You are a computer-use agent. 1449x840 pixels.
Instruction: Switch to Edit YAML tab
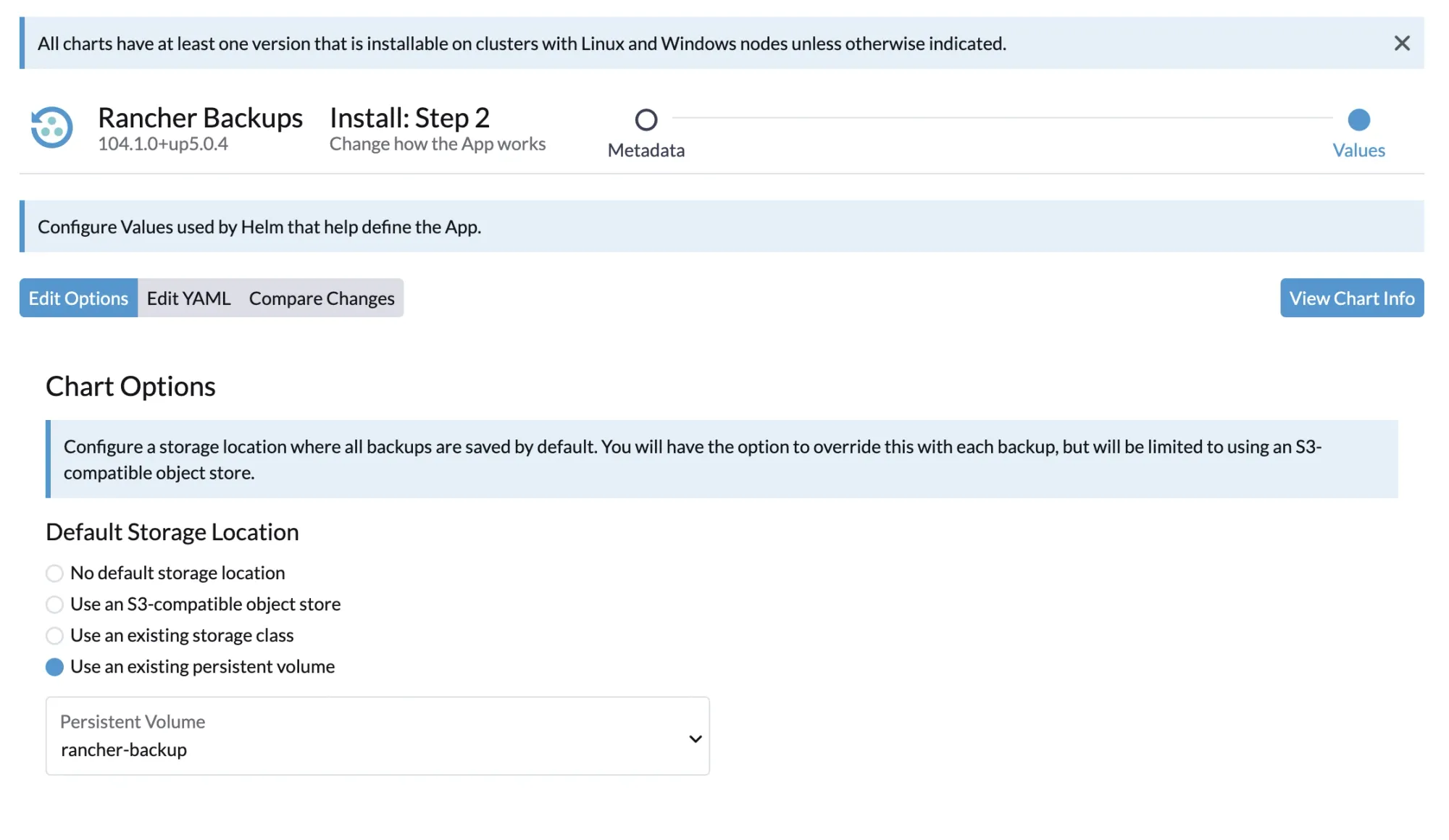[x=188, y=298]
